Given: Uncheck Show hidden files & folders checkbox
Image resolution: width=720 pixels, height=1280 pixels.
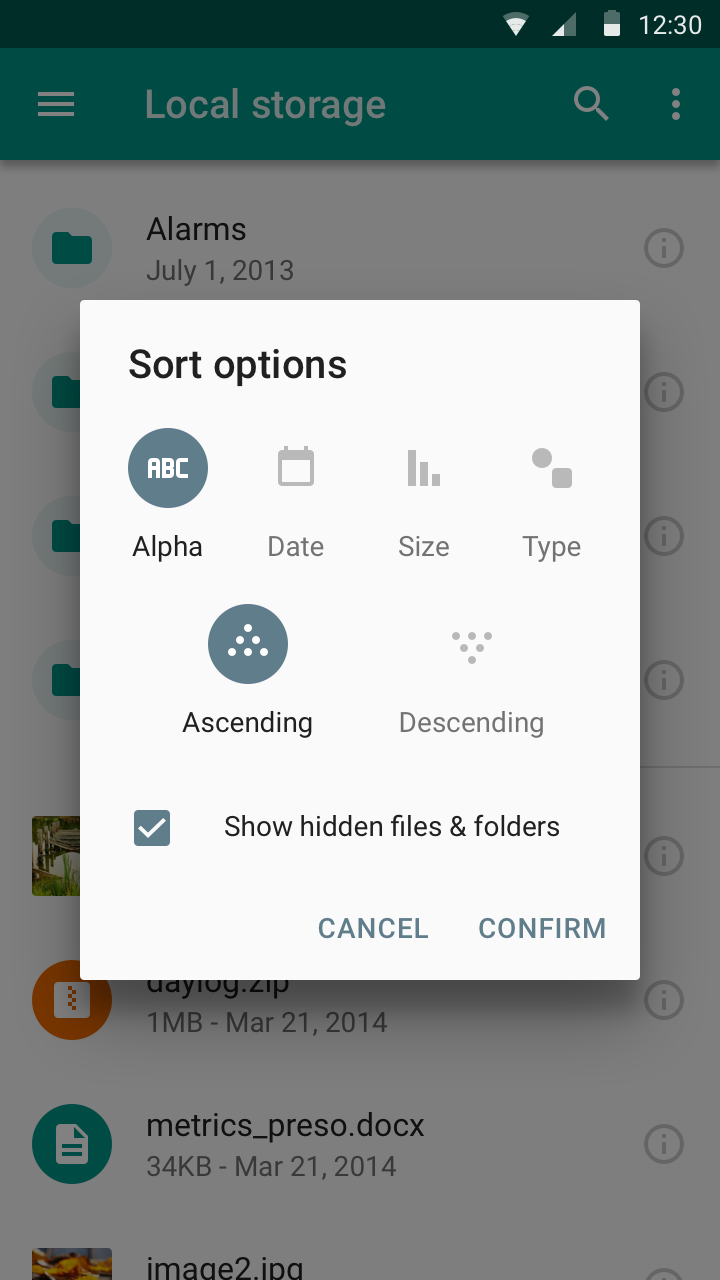Looking at the screenshot, I should [152, 828].
